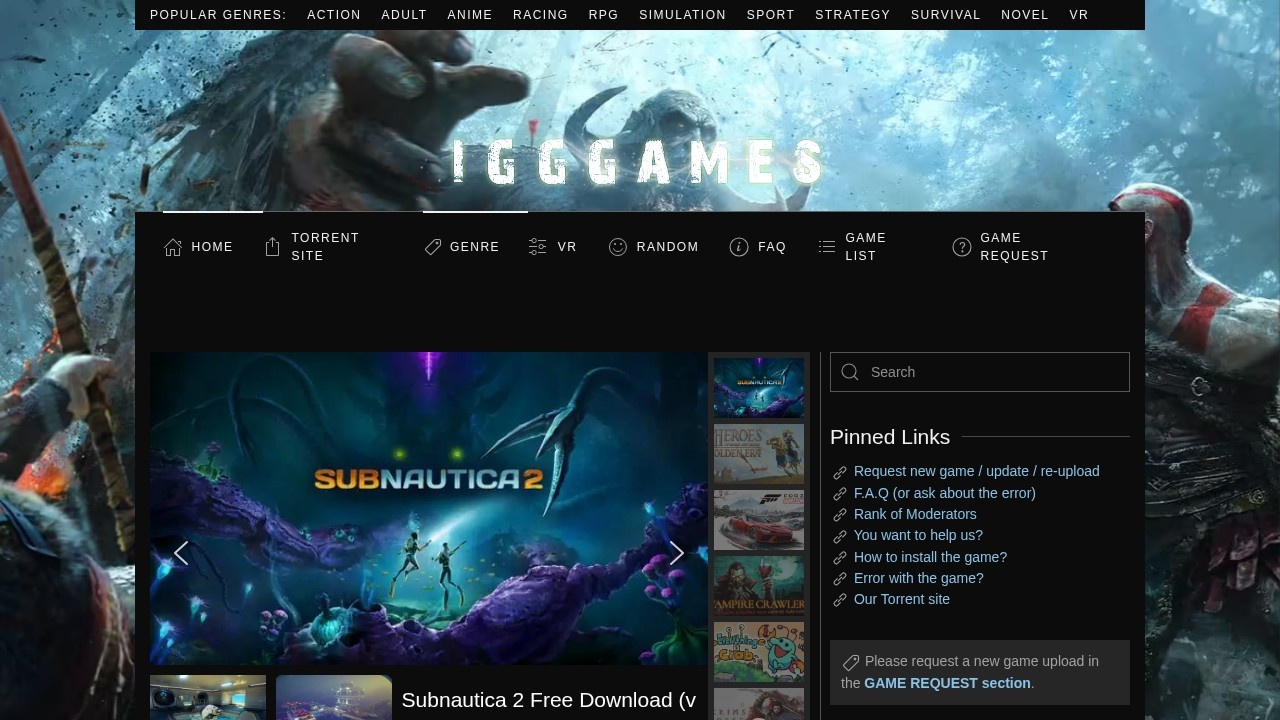
Task: Click the Game Request question-mark icon
Action: point(962,247)
